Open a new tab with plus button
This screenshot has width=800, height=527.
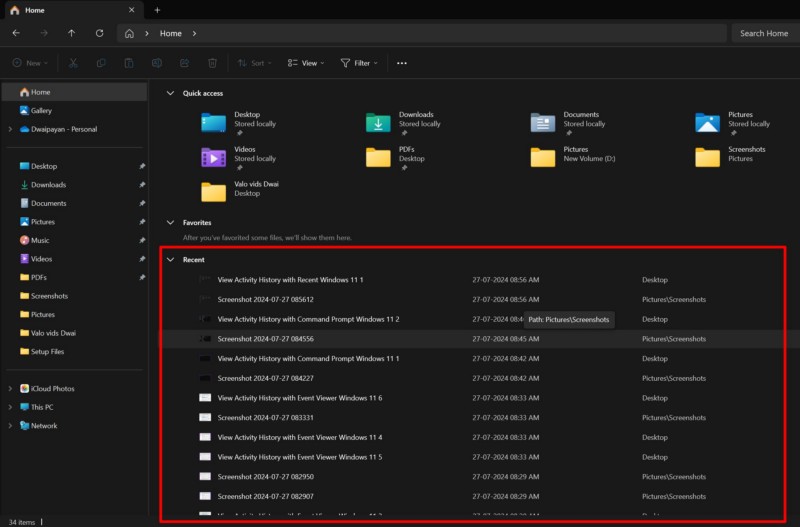pyautogui.click(x=157, y=10)
